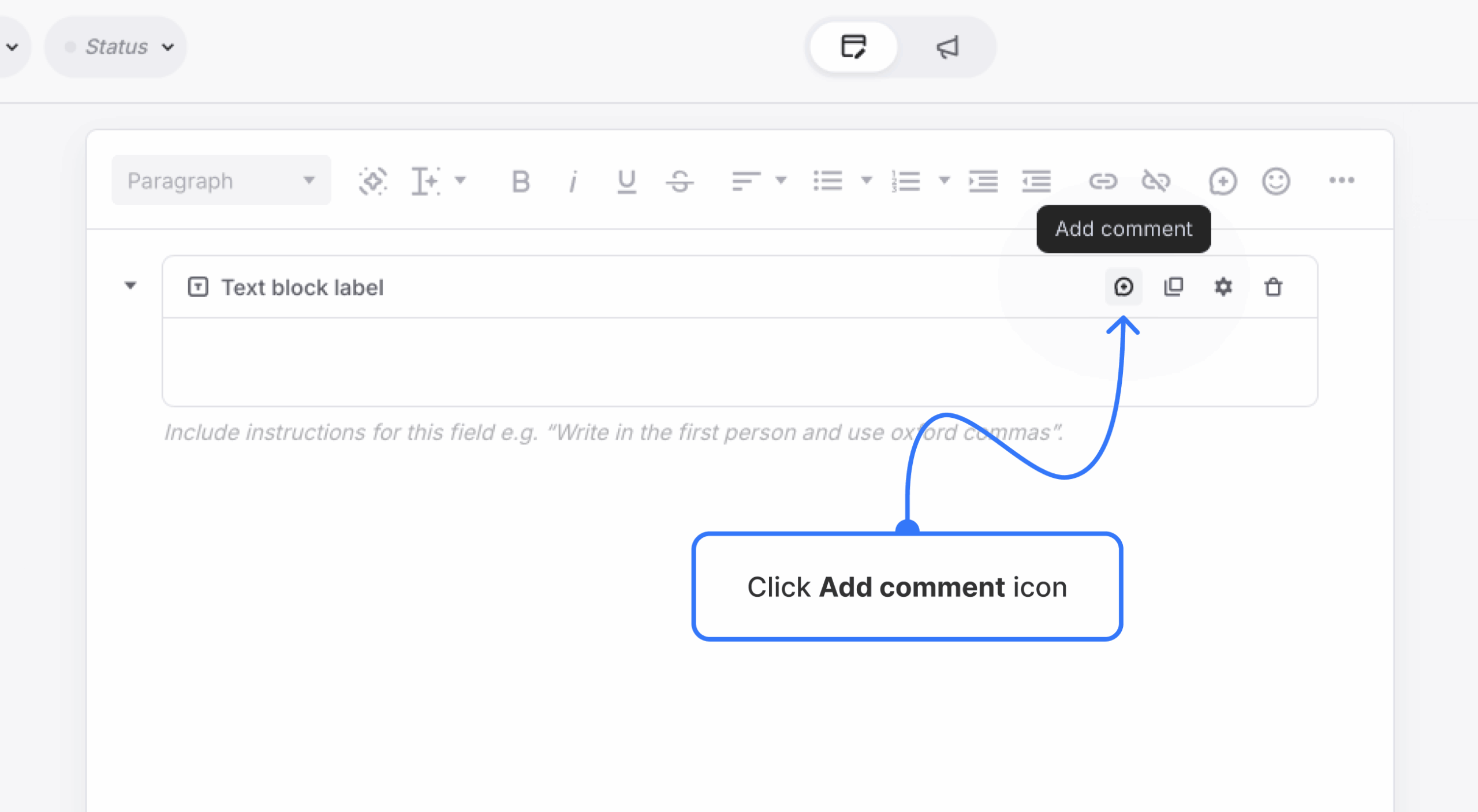Select the editor view toggle
Viewport: 1478px width, 812px height.
[x=853, y=47]
